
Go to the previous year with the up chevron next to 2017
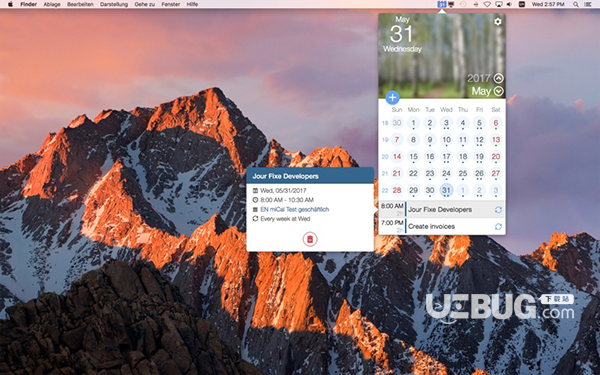(498, 78)
